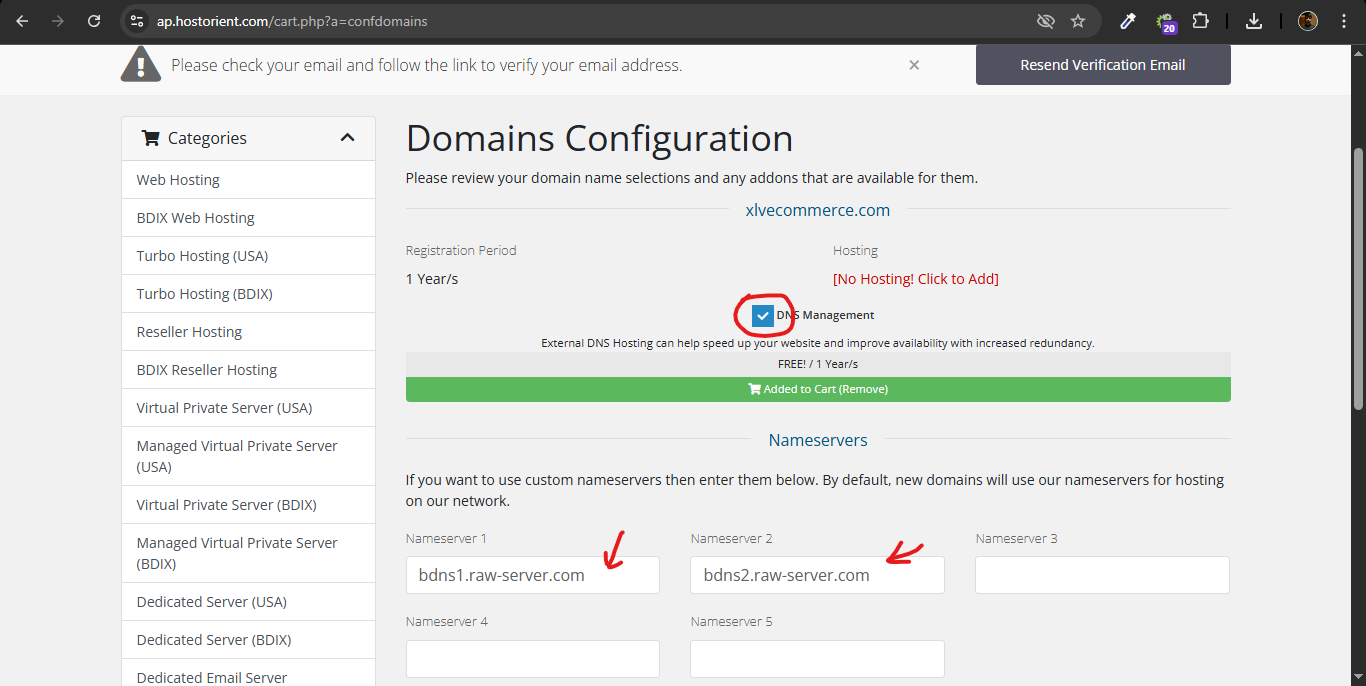Open the browser extensions puzzle icon

click(1201, 21)
